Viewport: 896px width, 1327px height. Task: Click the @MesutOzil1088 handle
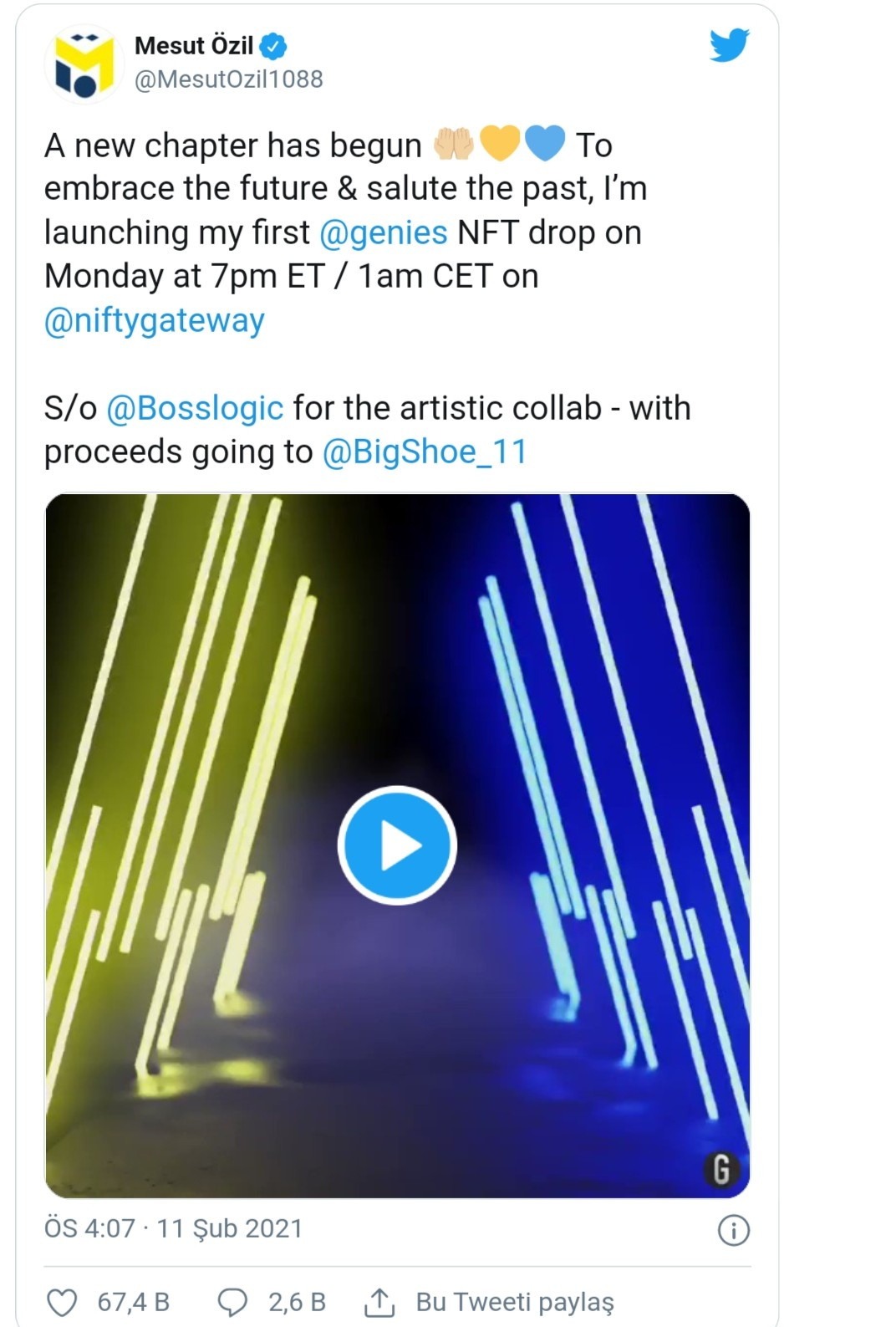click(x=228, y=79)
